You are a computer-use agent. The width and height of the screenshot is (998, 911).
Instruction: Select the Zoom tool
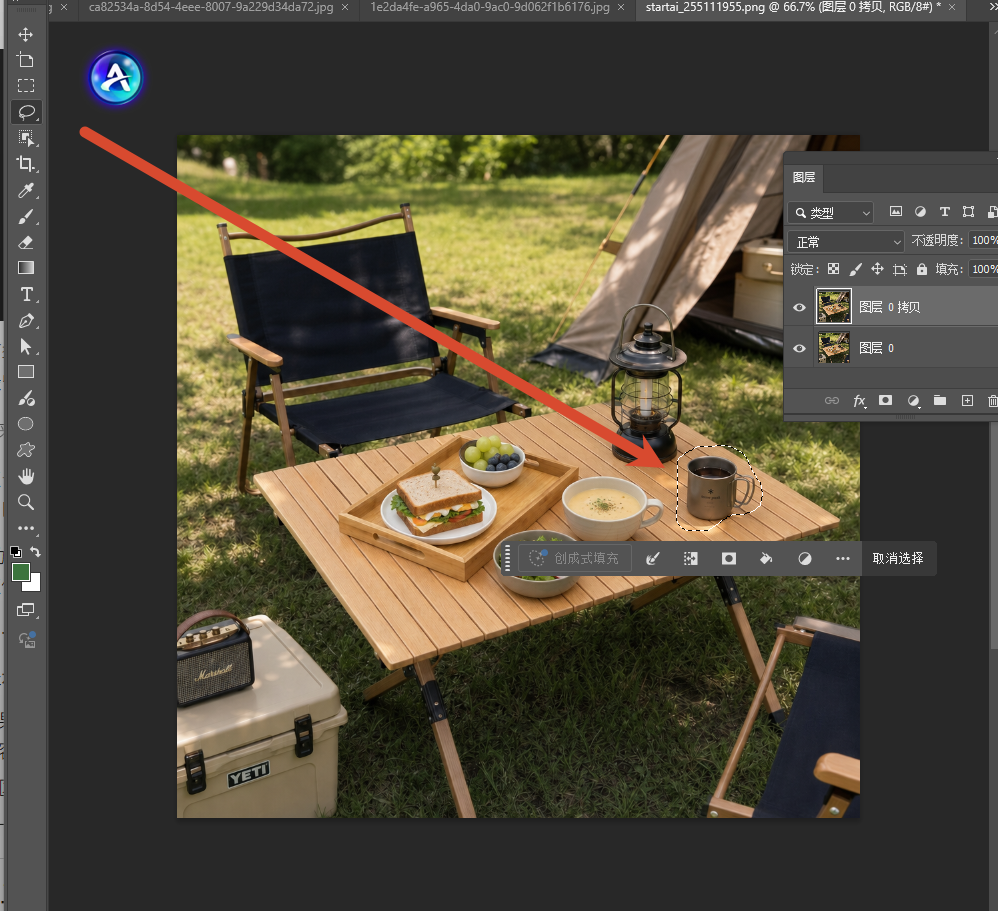25,502
